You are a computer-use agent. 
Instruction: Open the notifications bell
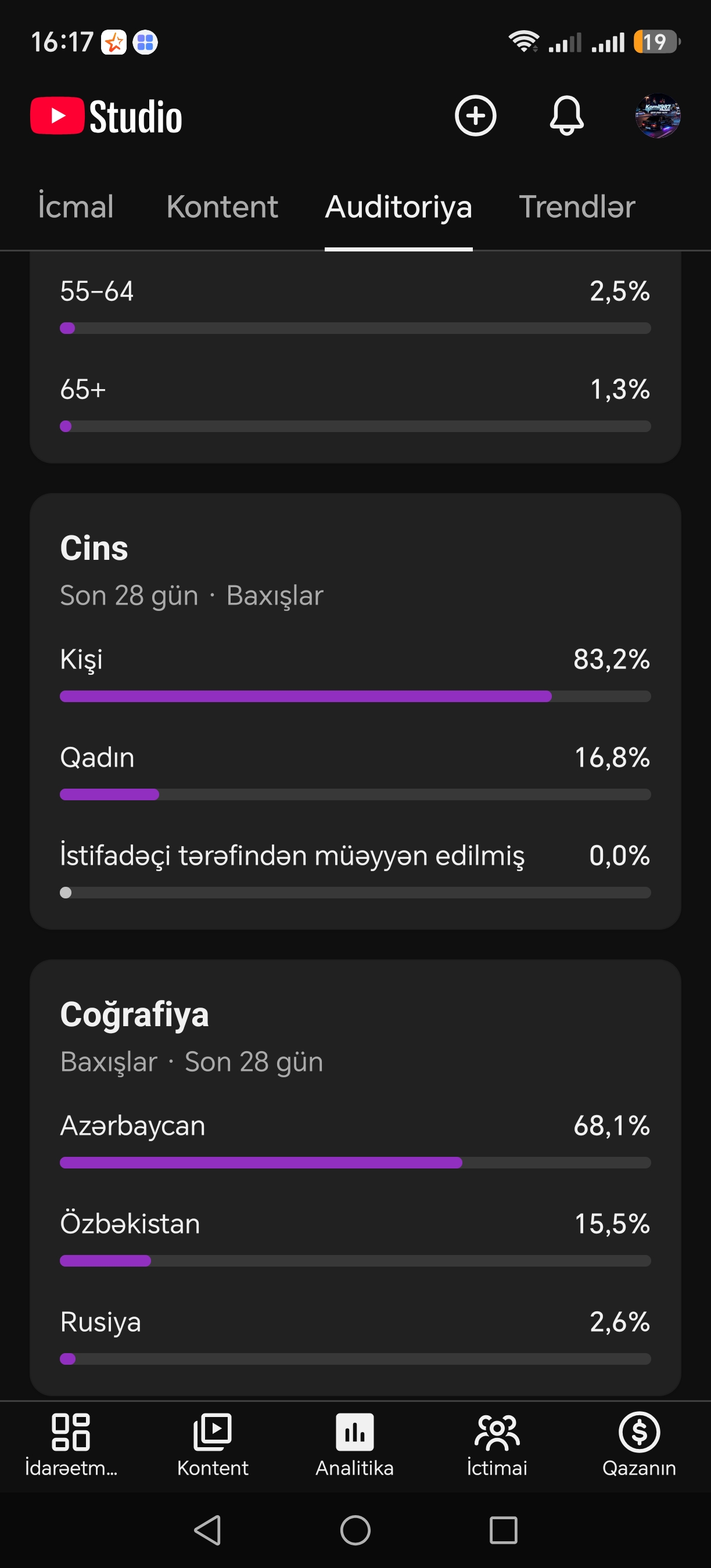[567, 116]
